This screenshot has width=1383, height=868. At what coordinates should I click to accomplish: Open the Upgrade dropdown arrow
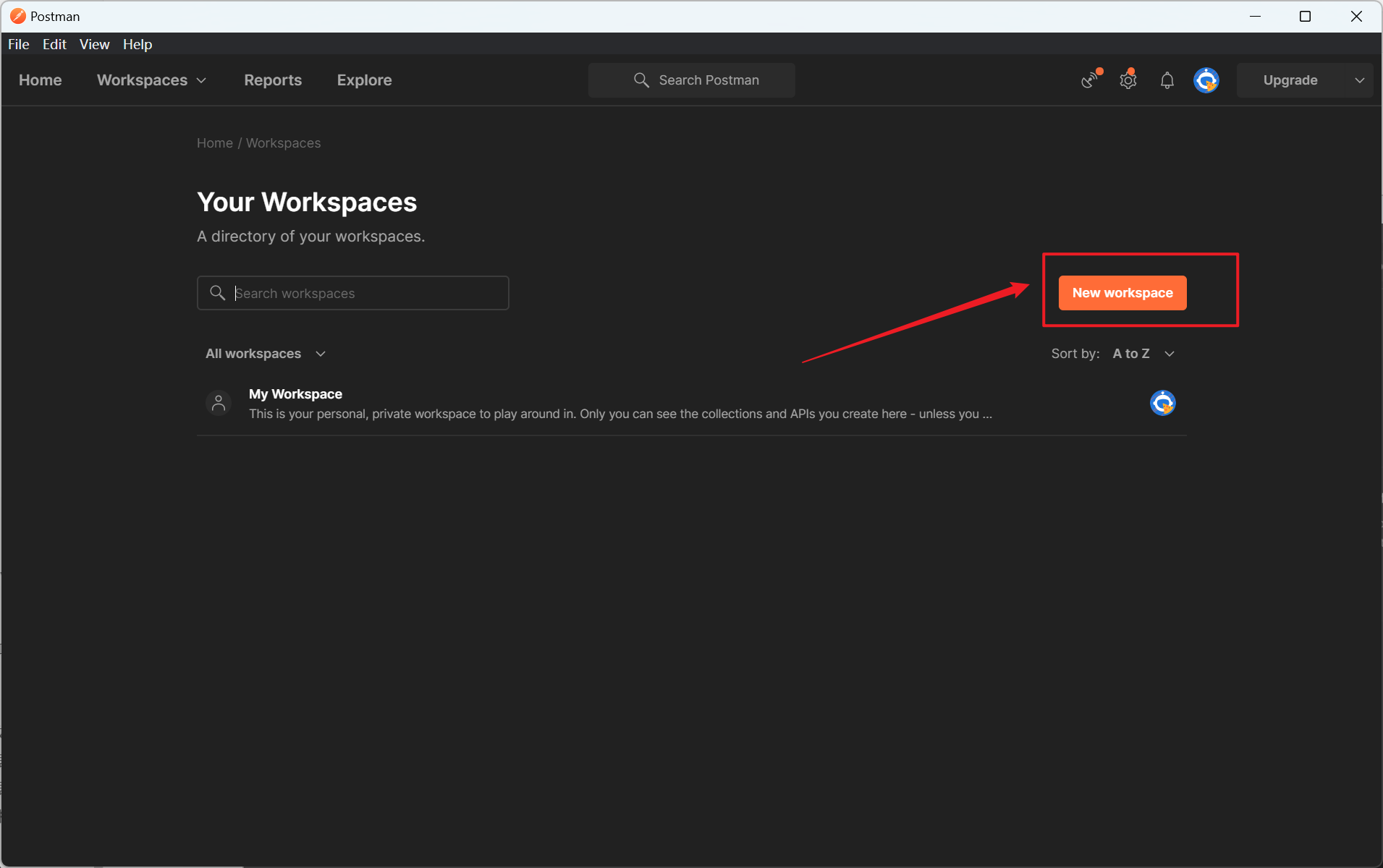1359,80
